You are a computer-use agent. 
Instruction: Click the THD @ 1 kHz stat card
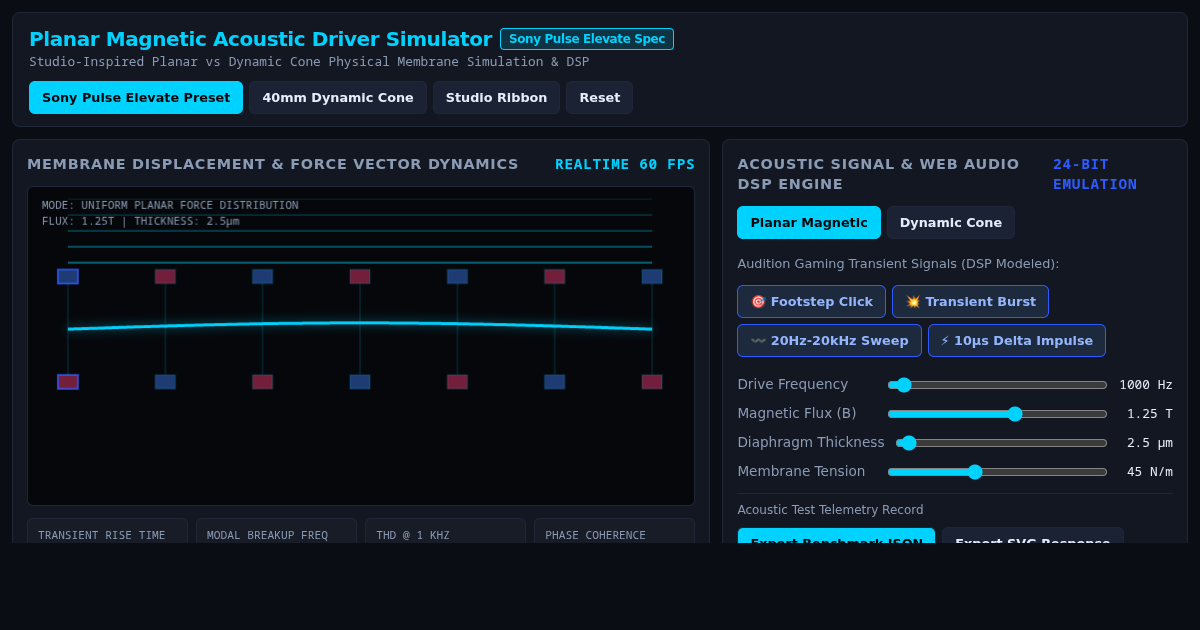click(445, 531)
